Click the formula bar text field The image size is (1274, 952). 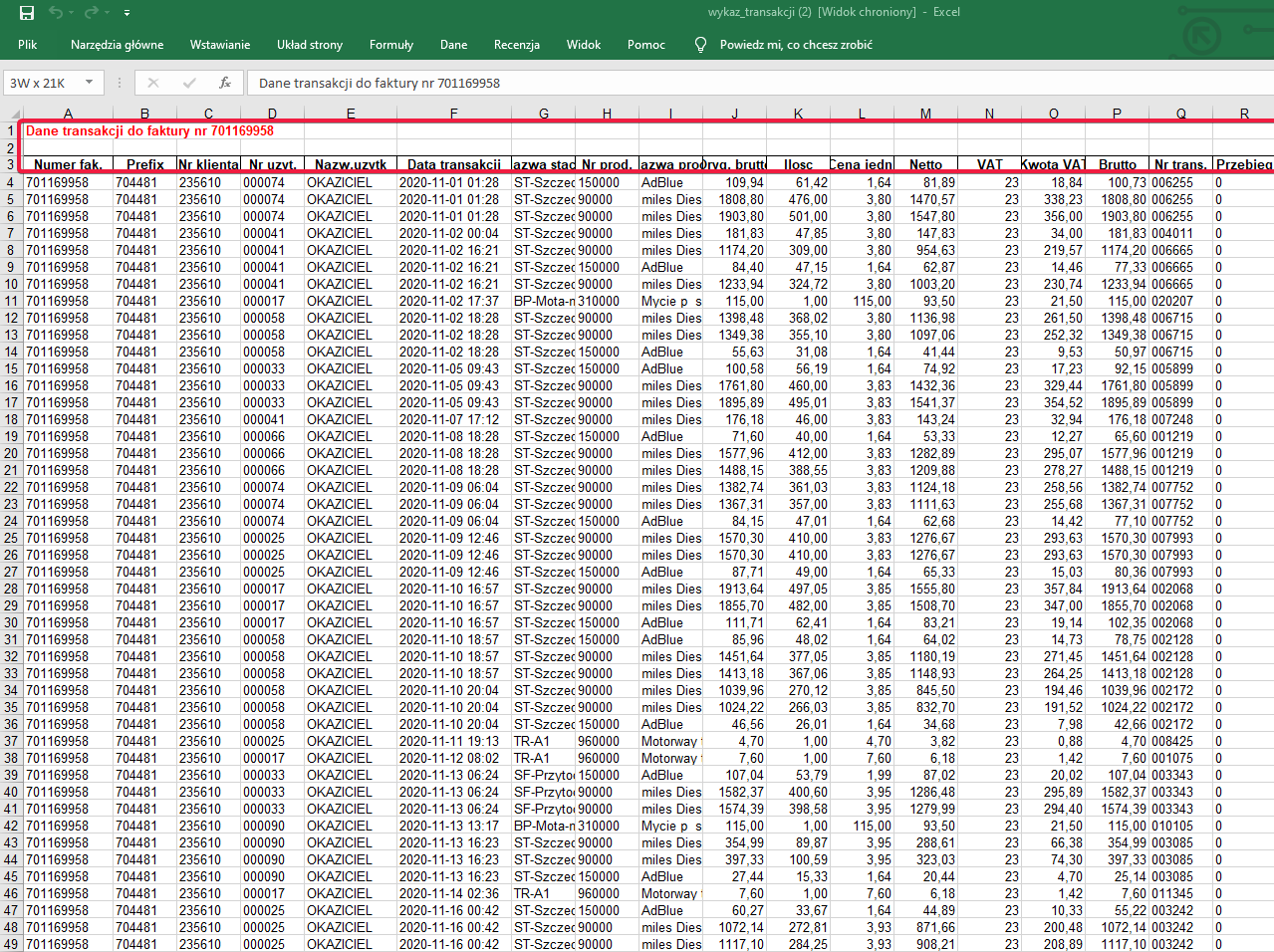click(x=757, y=83)
